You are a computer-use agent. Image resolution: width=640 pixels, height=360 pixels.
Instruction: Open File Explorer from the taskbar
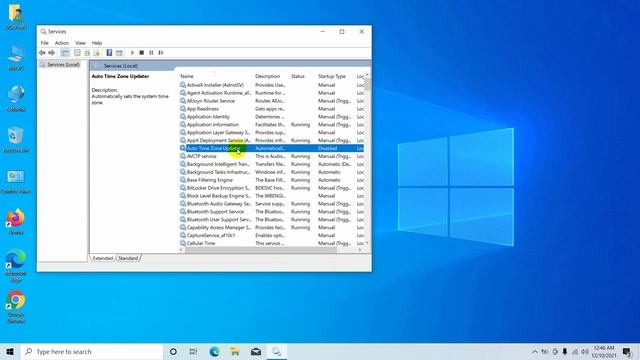[235, 351]
